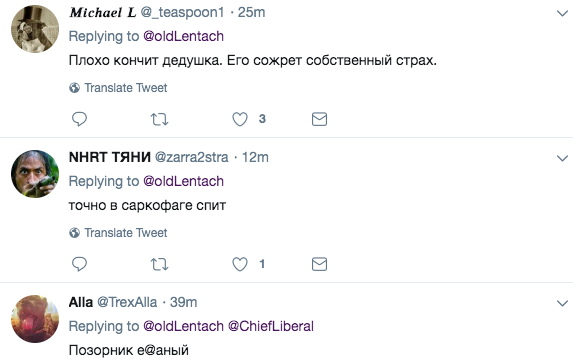573x362 pixels.
Task: Reply to Michael L's tweet
Action: click(79, 119)
